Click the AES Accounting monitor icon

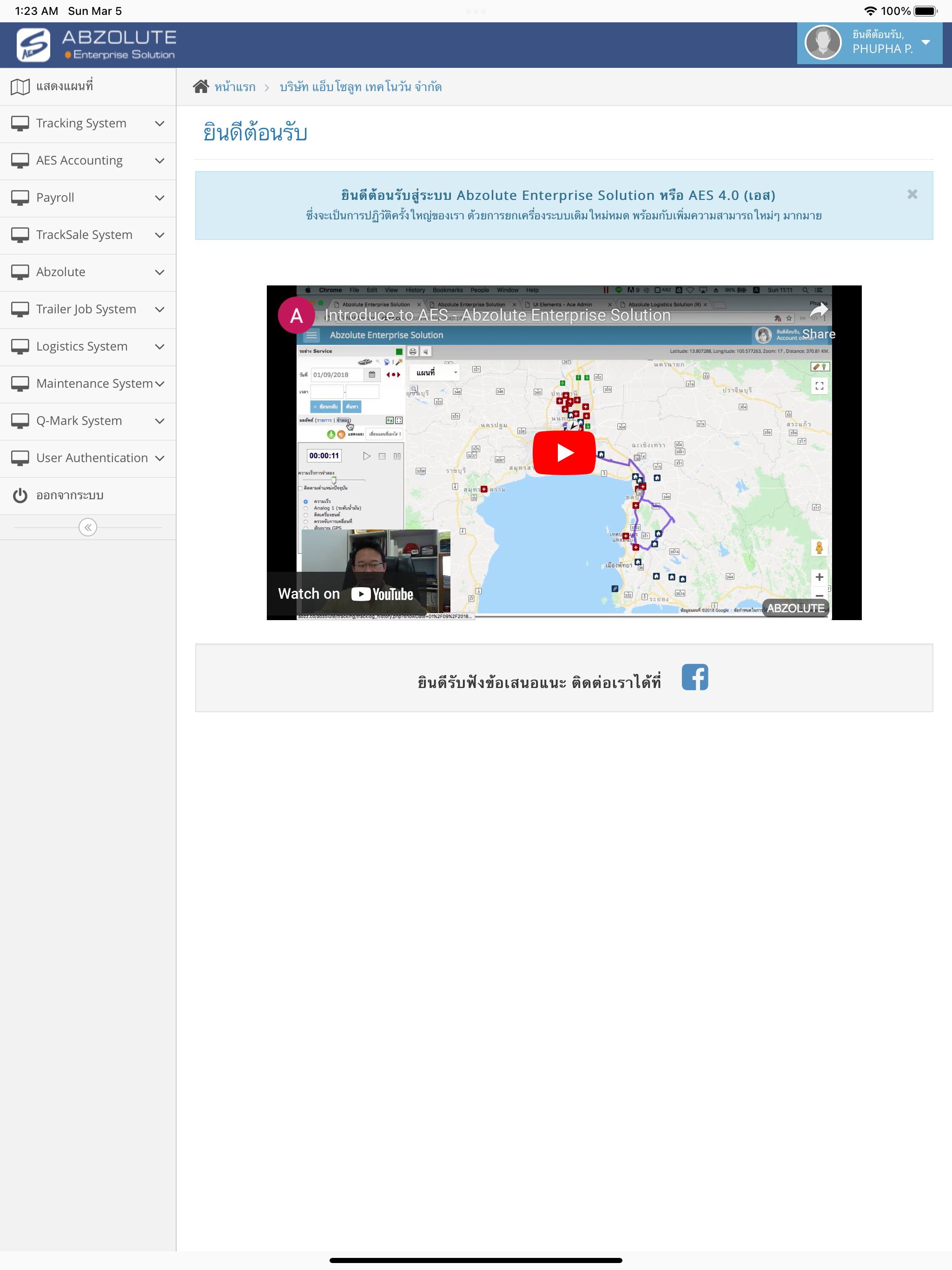[20, 161]
